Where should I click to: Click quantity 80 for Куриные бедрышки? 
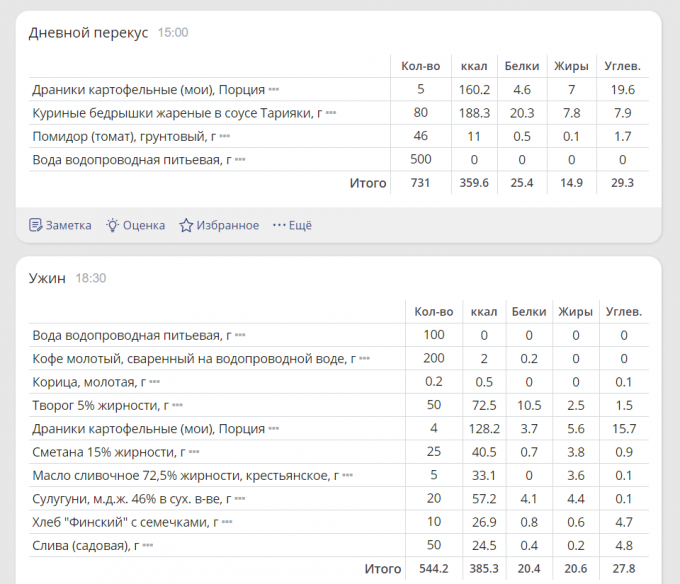(x=420, y=113)
